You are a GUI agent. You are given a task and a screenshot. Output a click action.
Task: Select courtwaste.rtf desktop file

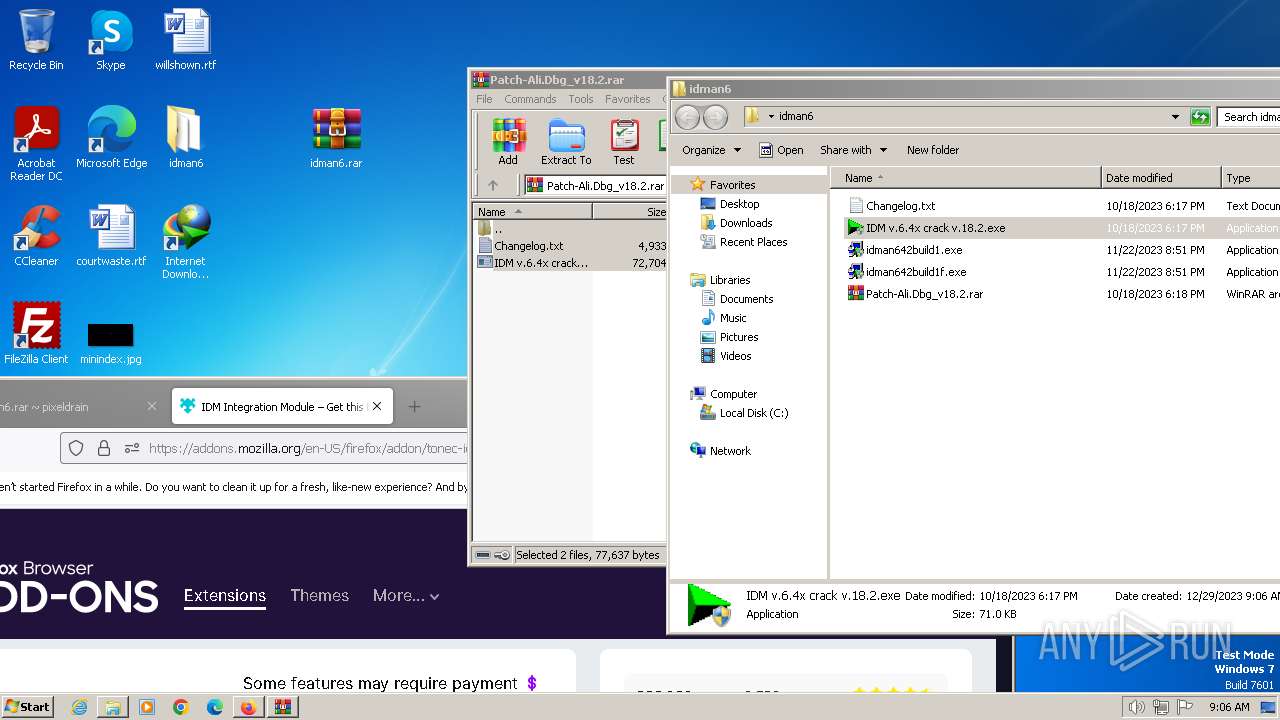pyautogui.click(x=111, y=236)
